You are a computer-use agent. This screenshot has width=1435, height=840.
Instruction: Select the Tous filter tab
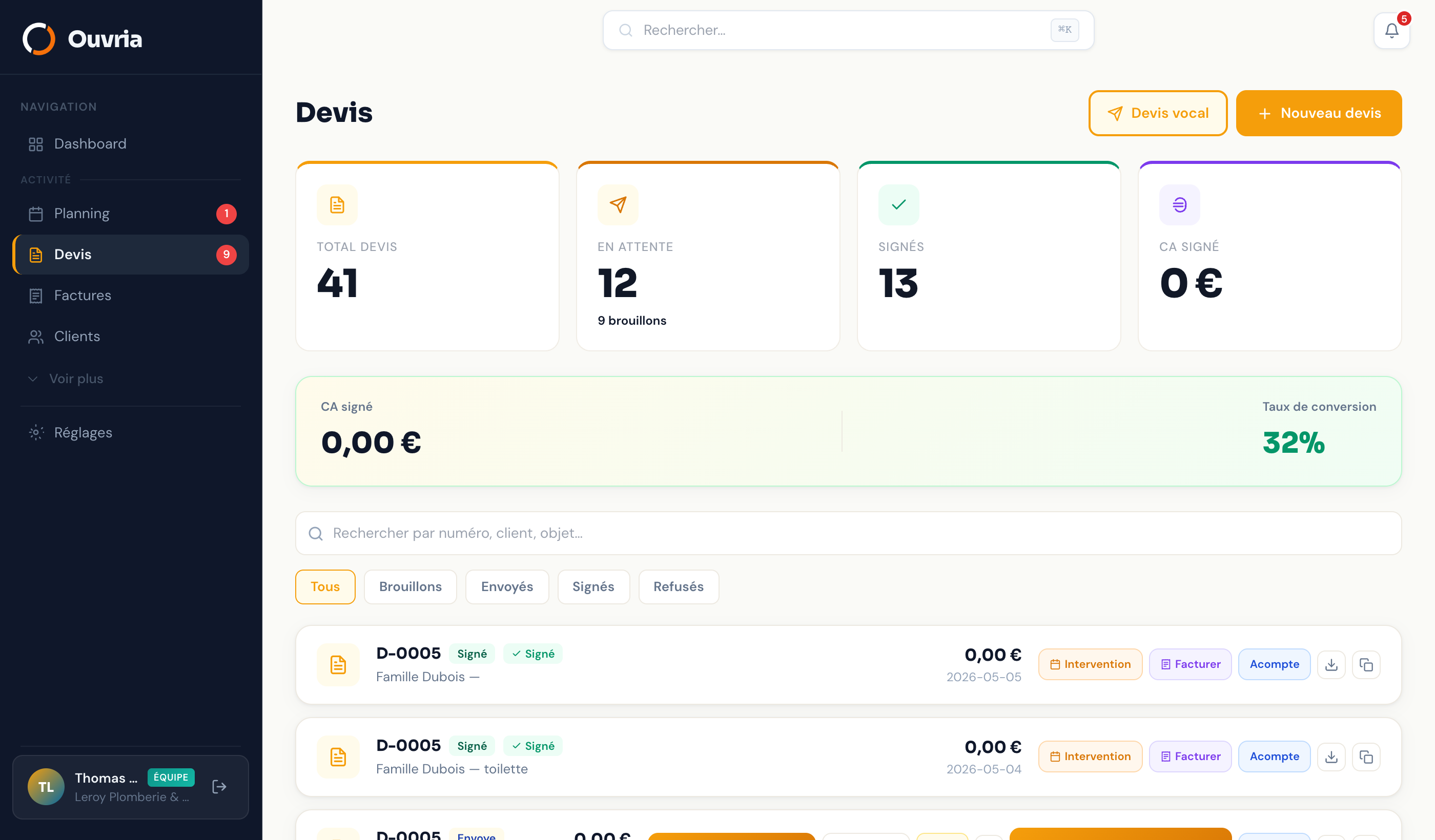pos(325,587)
